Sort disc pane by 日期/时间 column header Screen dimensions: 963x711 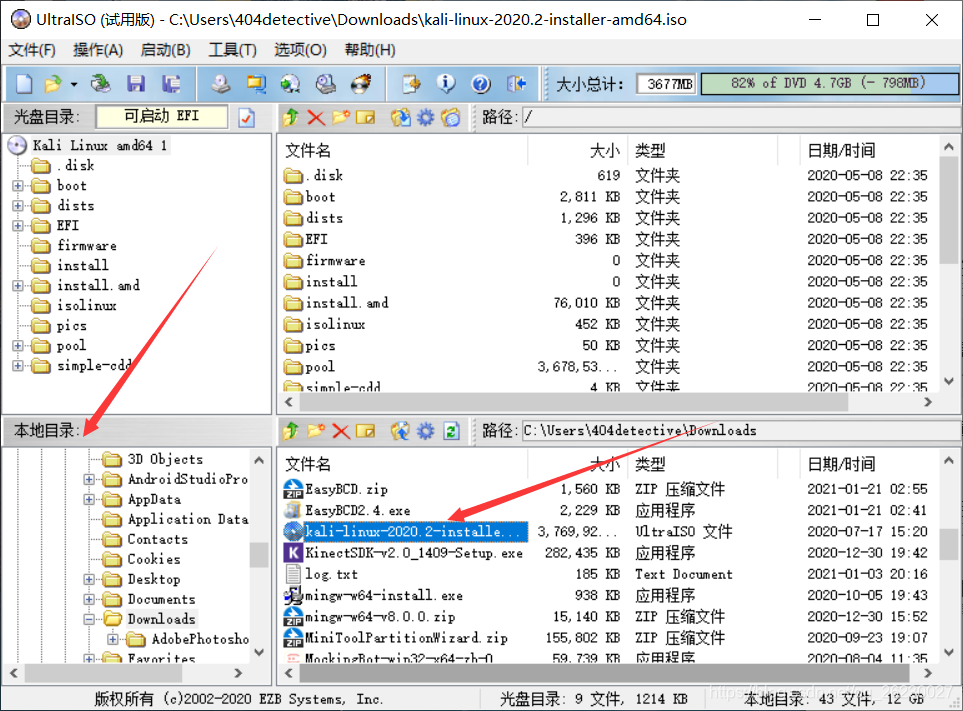tap(868, 150)
